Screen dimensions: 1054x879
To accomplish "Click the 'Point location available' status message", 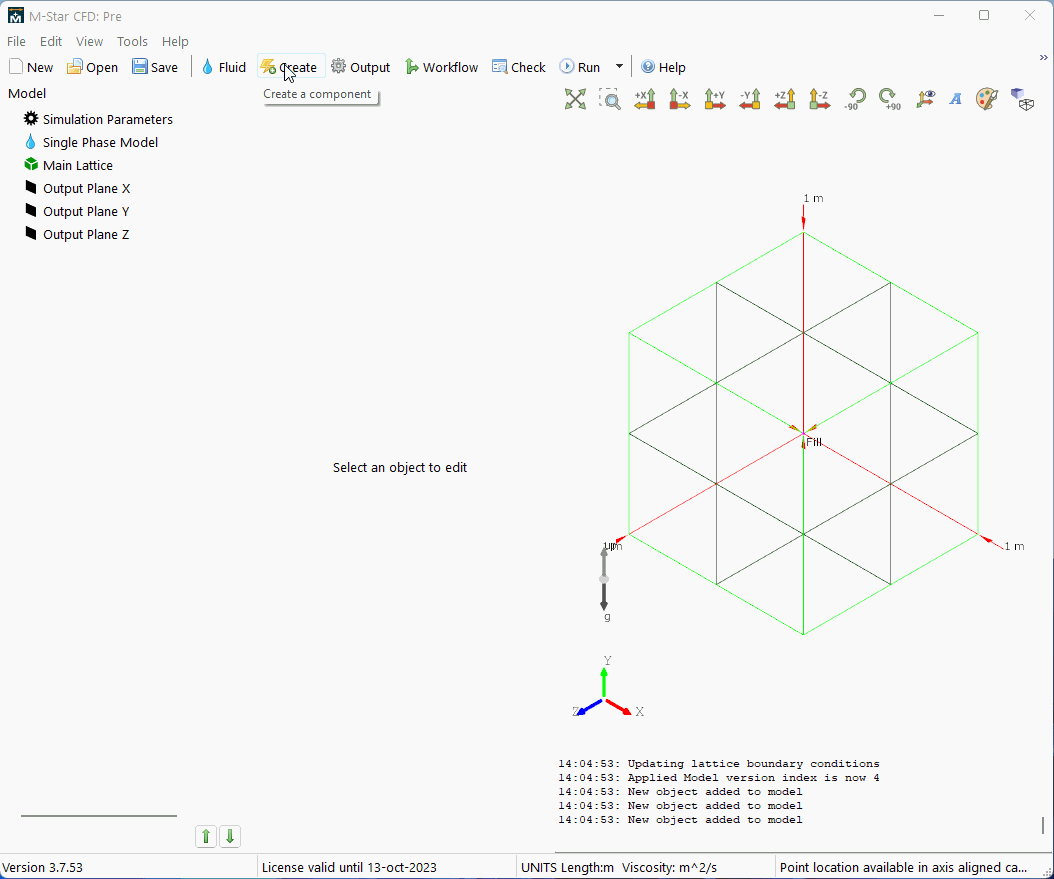I will click(x=903, y=868).
